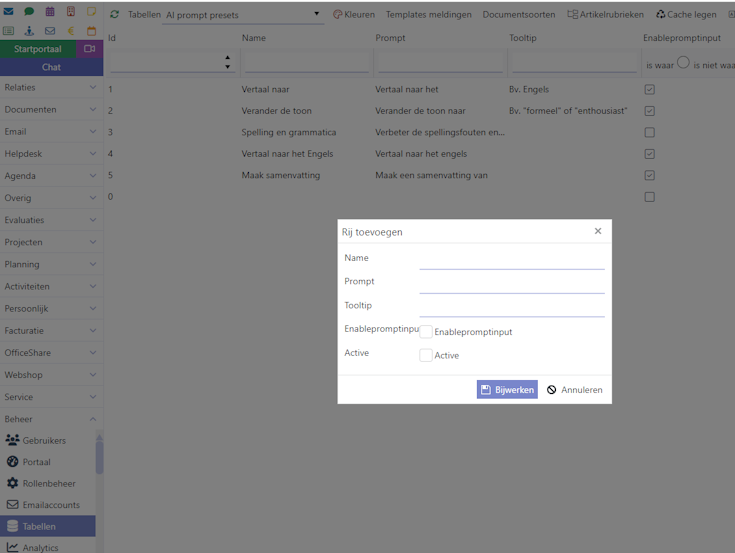
Task: Open Templates meldingen from toolbar
Action: (428, 15)
